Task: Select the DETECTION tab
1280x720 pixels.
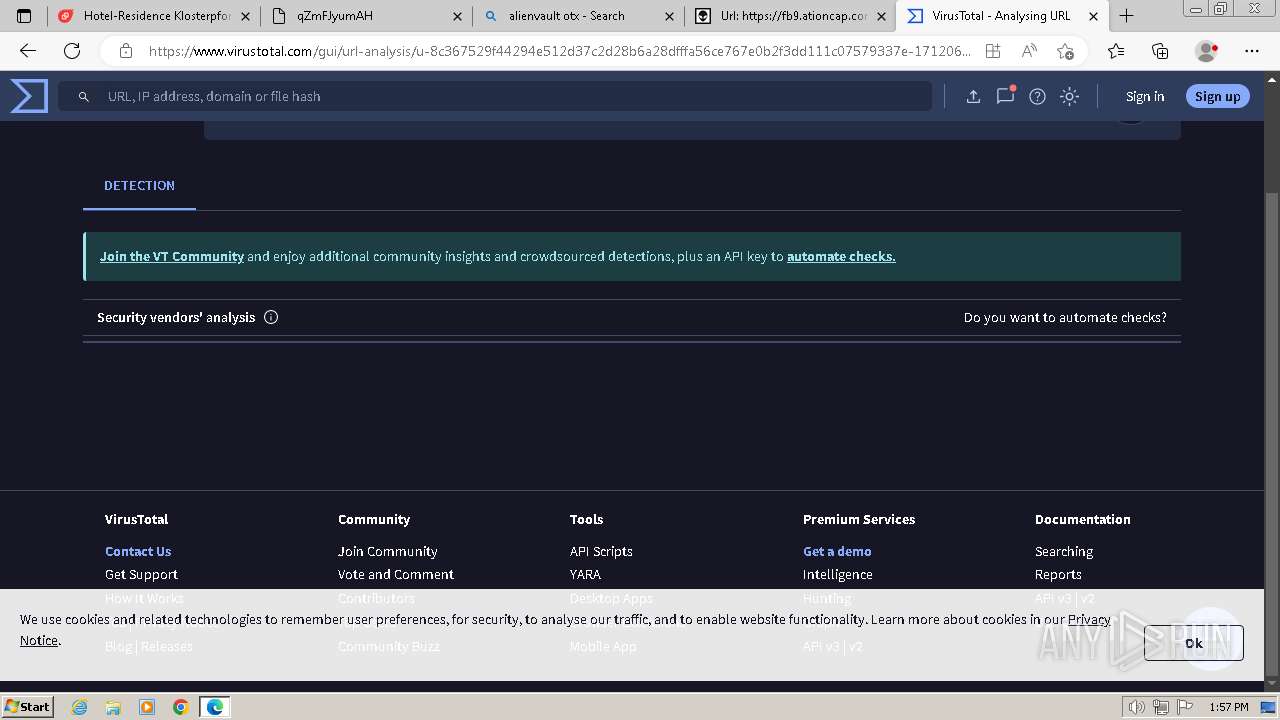Action: click(139, 186)
